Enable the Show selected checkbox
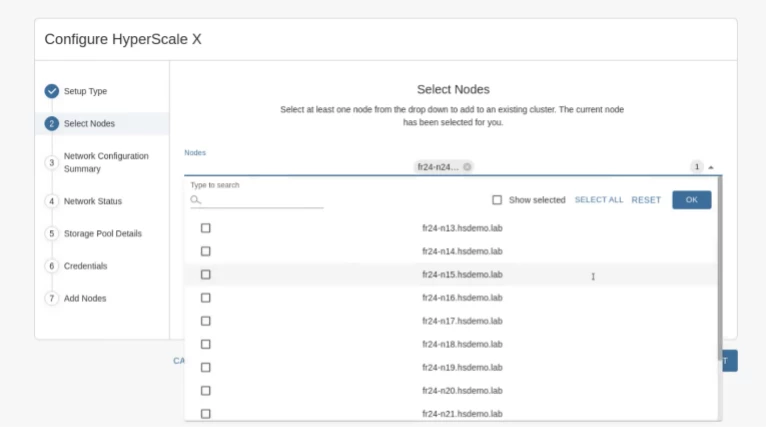Viewport: 770px width, 430px height. tap(497, 200)
